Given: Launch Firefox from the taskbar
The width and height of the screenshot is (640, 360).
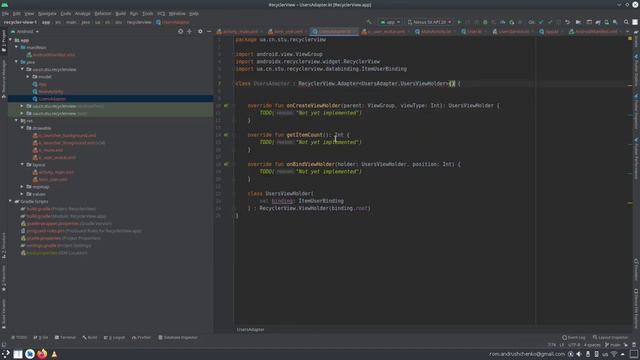Looking at the screenshot, I should coord(42,354).
